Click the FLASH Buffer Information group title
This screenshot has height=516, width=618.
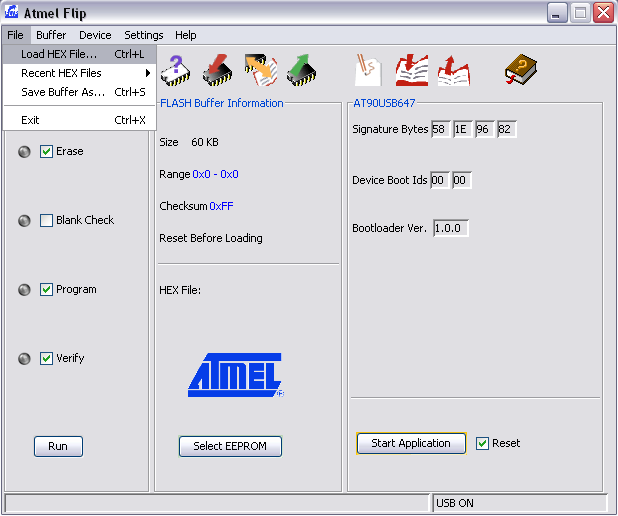click(x=222, y=103)
